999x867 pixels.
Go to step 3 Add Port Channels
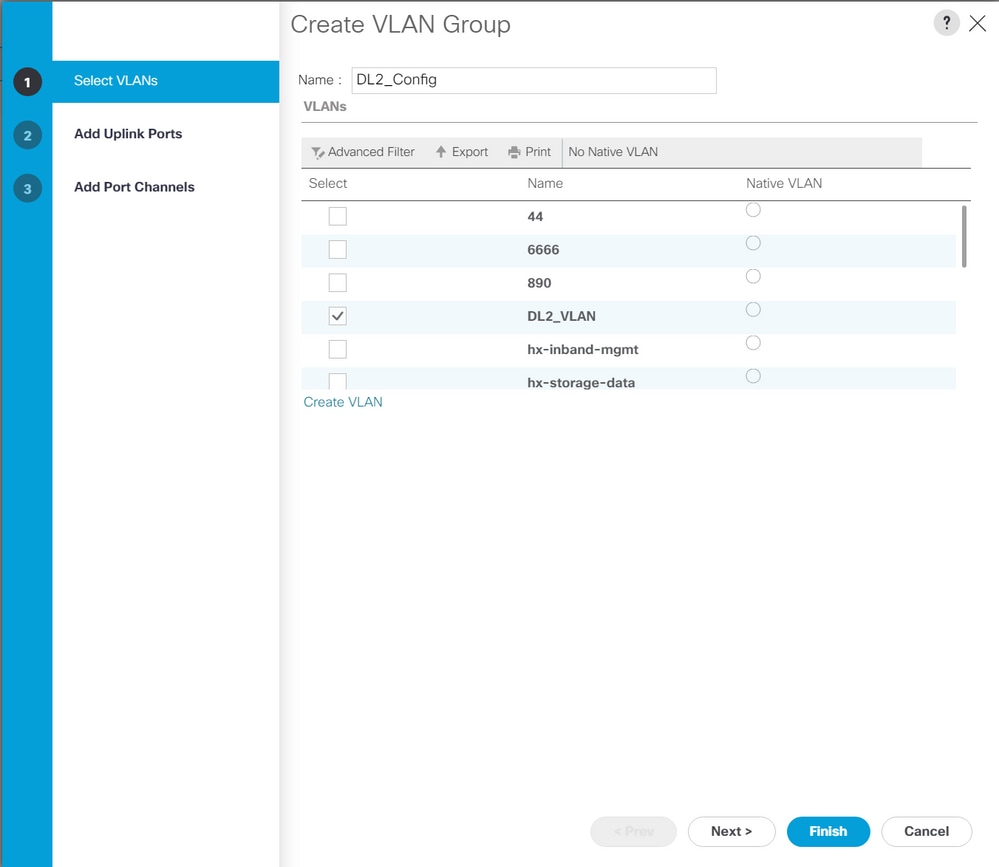[134, 187]
